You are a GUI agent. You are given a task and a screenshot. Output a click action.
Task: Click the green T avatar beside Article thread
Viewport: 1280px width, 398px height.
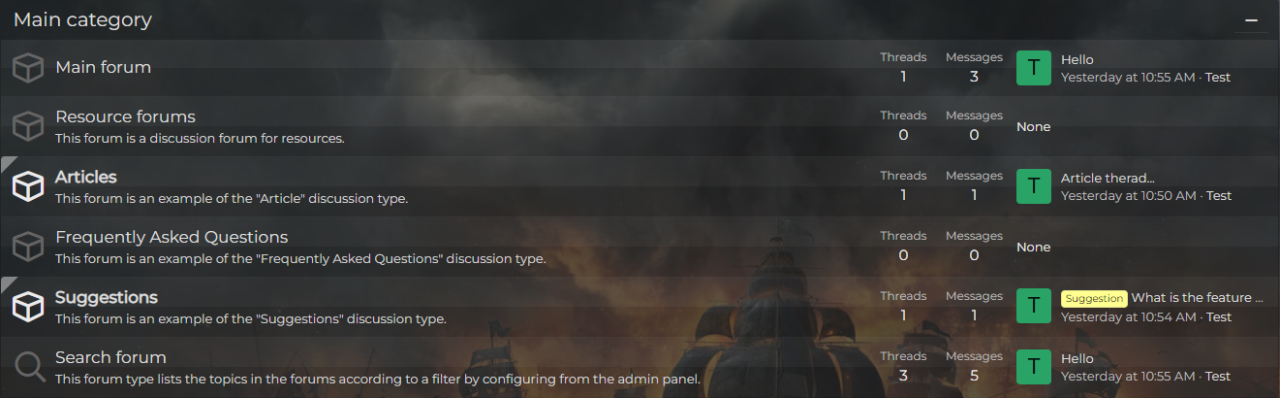(1033, 186)
